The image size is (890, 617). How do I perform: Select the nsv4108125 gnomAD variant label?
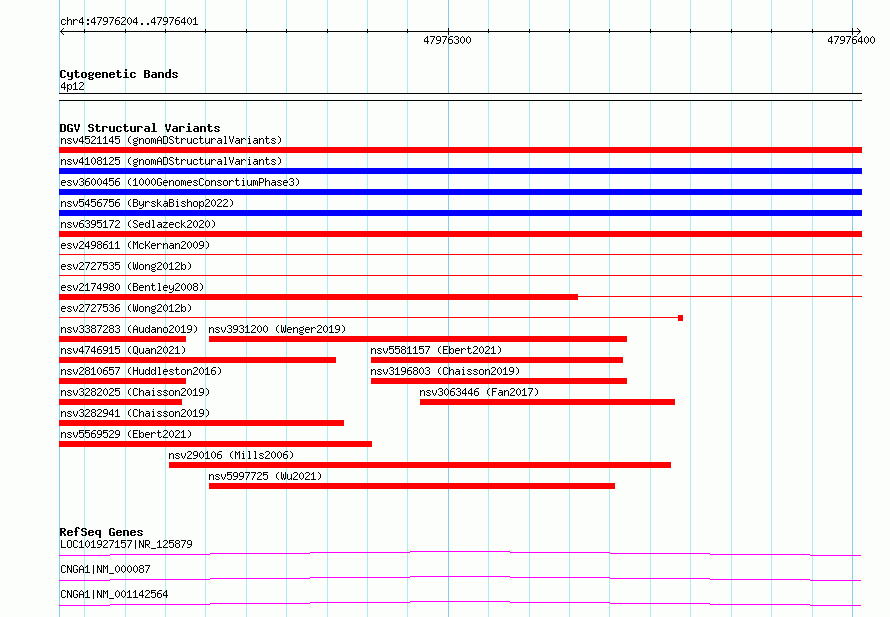171,161
